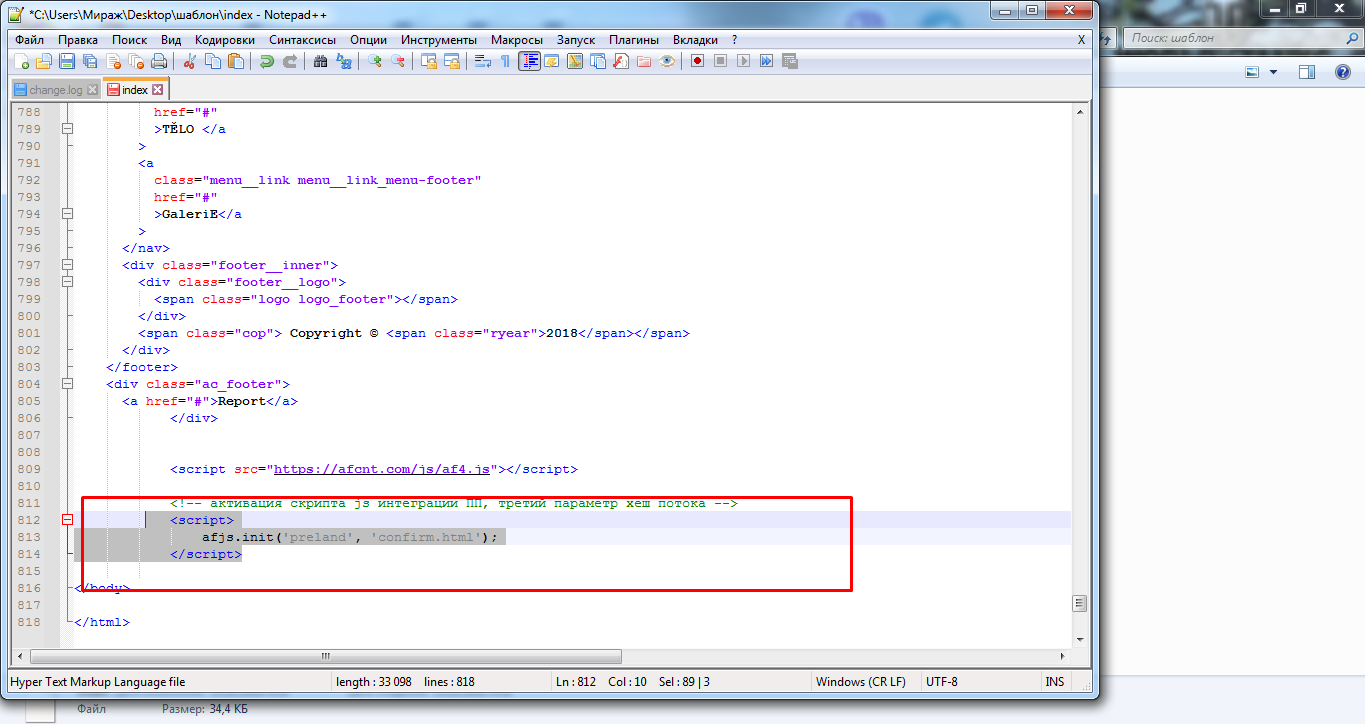Viewport: 1365px width, 724px height.
Task: Click the Close document toolbar icon
Action: point(113,61)
